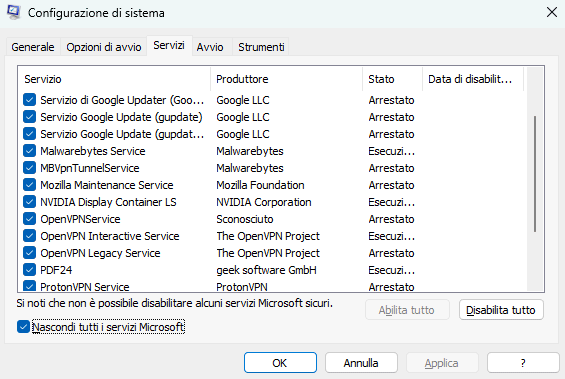Select NVIDIA Display Container LS name
565x379 pixels.
point(108,202)
